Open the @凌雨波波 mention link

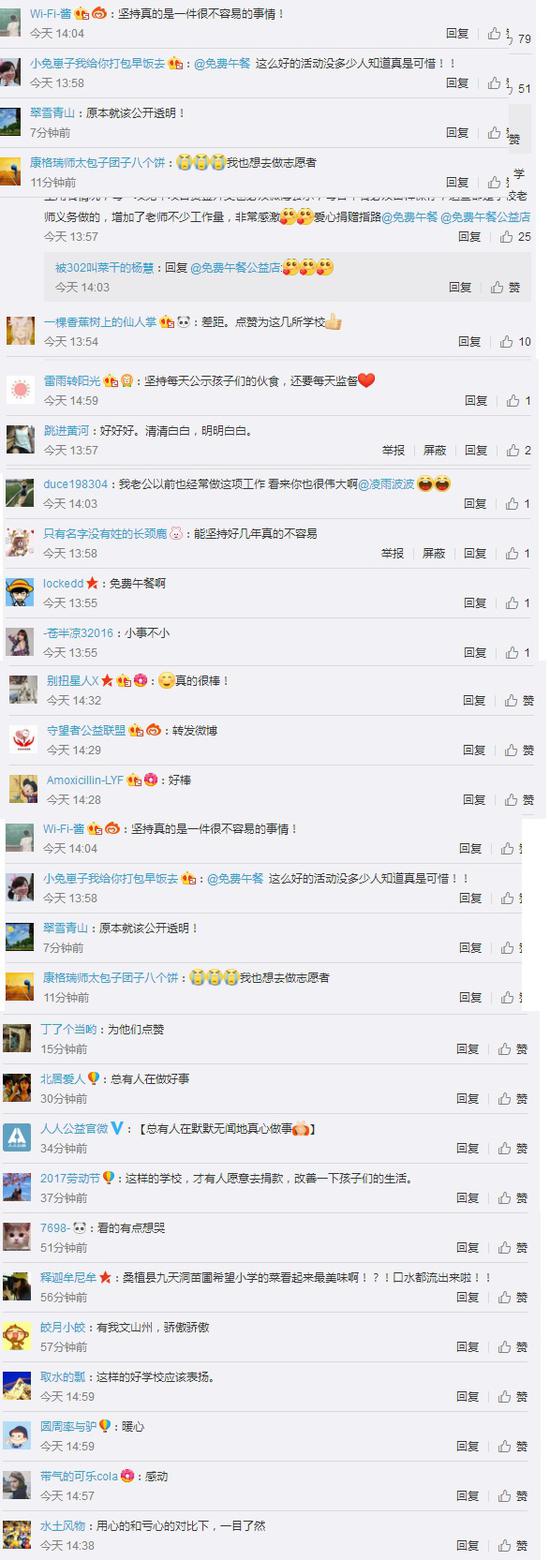click(x=386, y=484)
